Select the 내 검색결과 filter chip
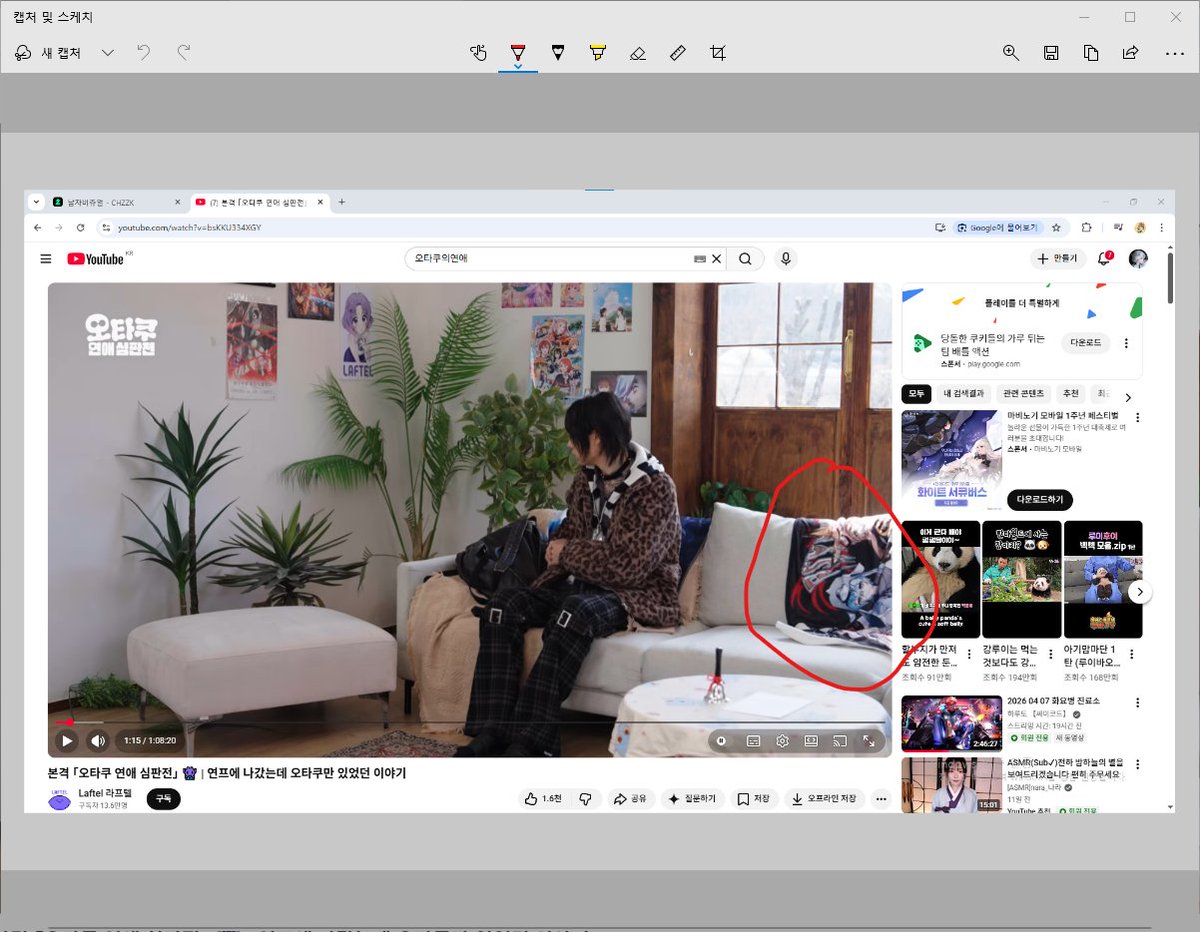 [x=962, y=394]
